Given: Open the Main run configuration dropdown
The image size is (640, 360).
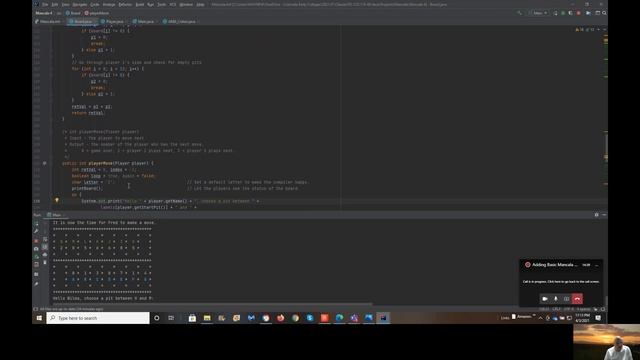Looking at the screenshot, I should 538,13.
